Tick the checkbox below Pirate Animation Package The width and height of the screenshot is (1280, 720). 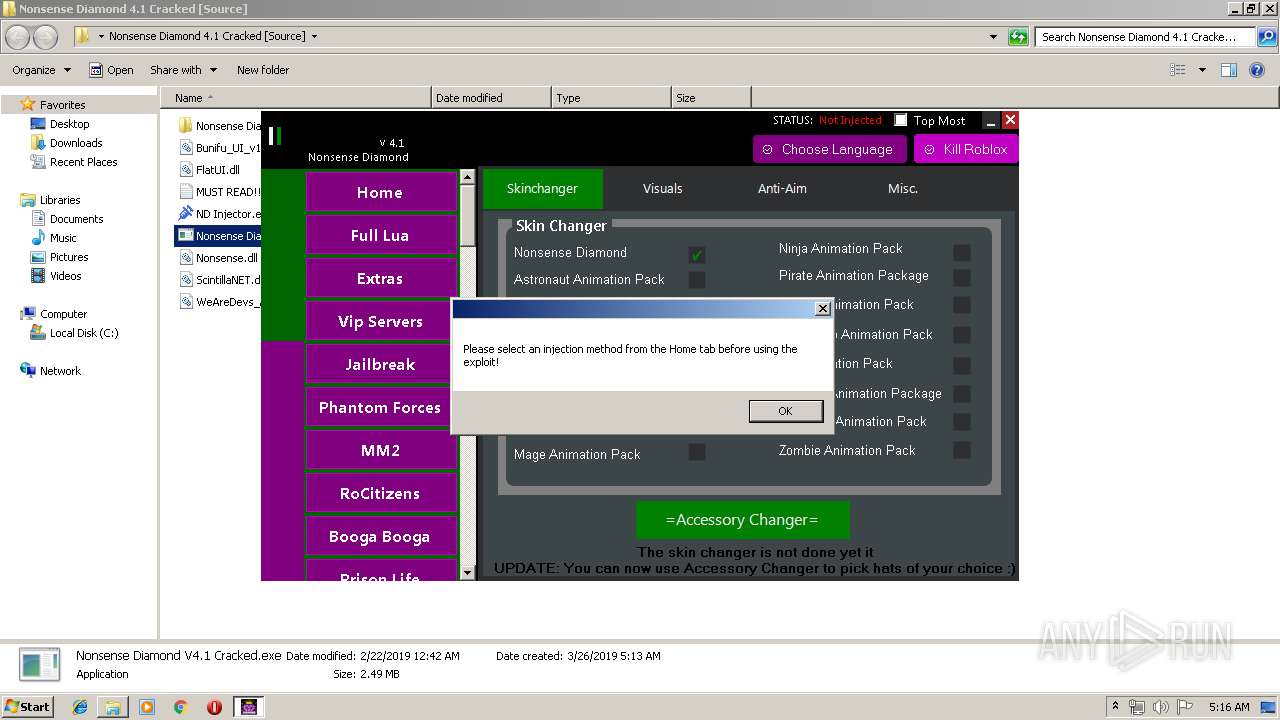(962, 305)
